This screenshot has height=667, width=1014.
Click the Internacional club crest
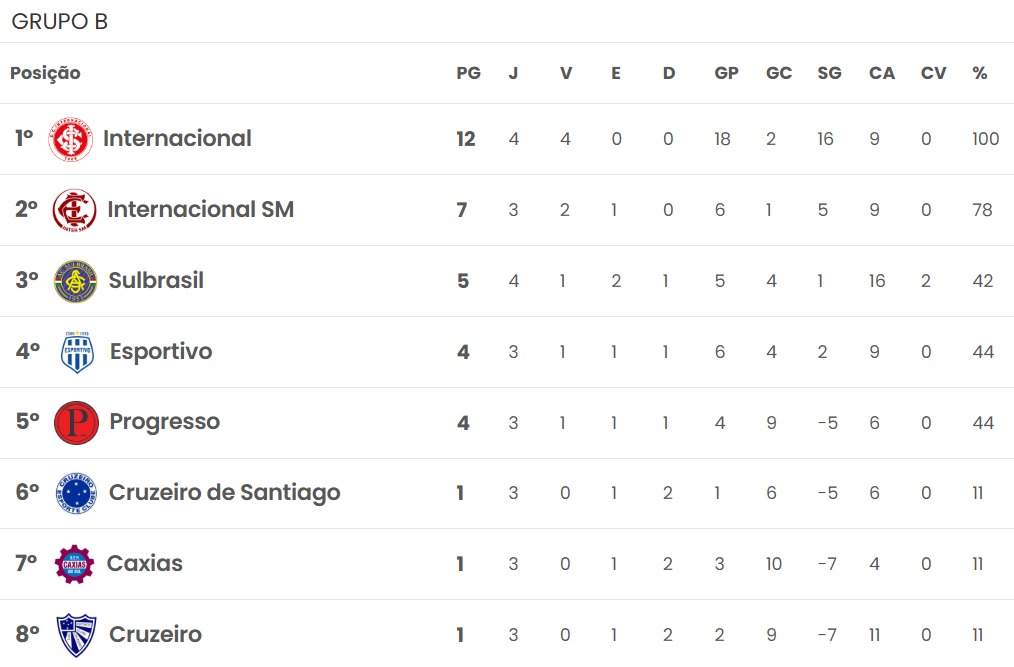point(70,139)
